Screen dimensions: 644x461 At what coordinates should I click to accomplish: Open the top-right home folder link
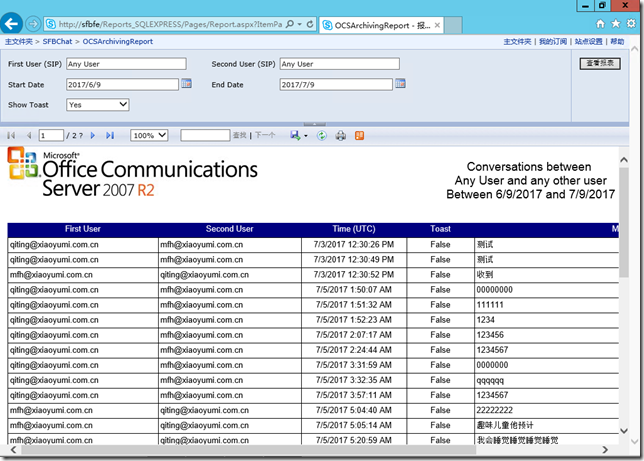click(x=517, y=41)
